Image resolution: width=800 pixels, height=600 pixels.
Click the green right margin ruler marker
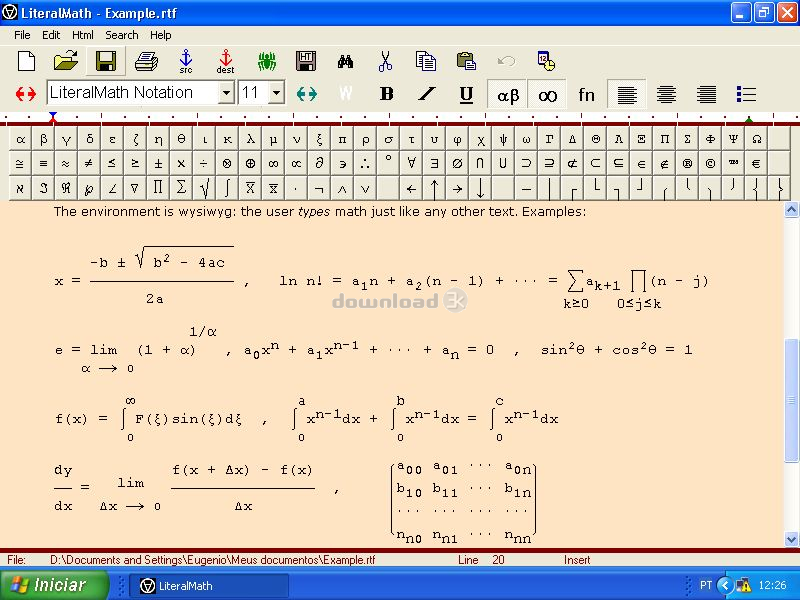click(748, 120)
